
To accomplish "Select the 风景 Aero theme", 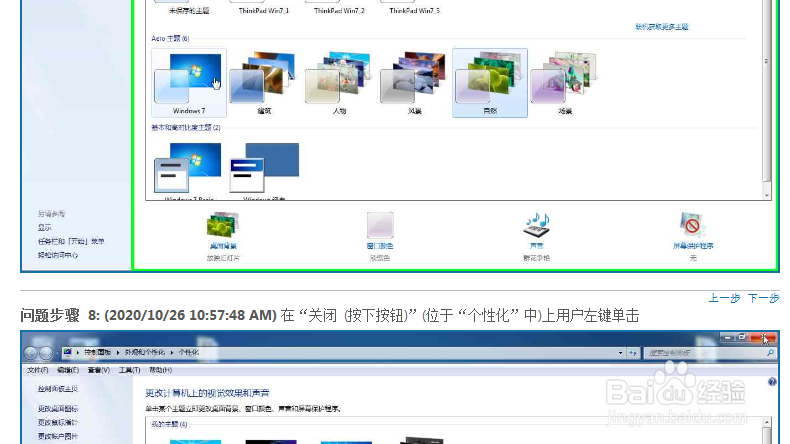I will coord(415,83).
